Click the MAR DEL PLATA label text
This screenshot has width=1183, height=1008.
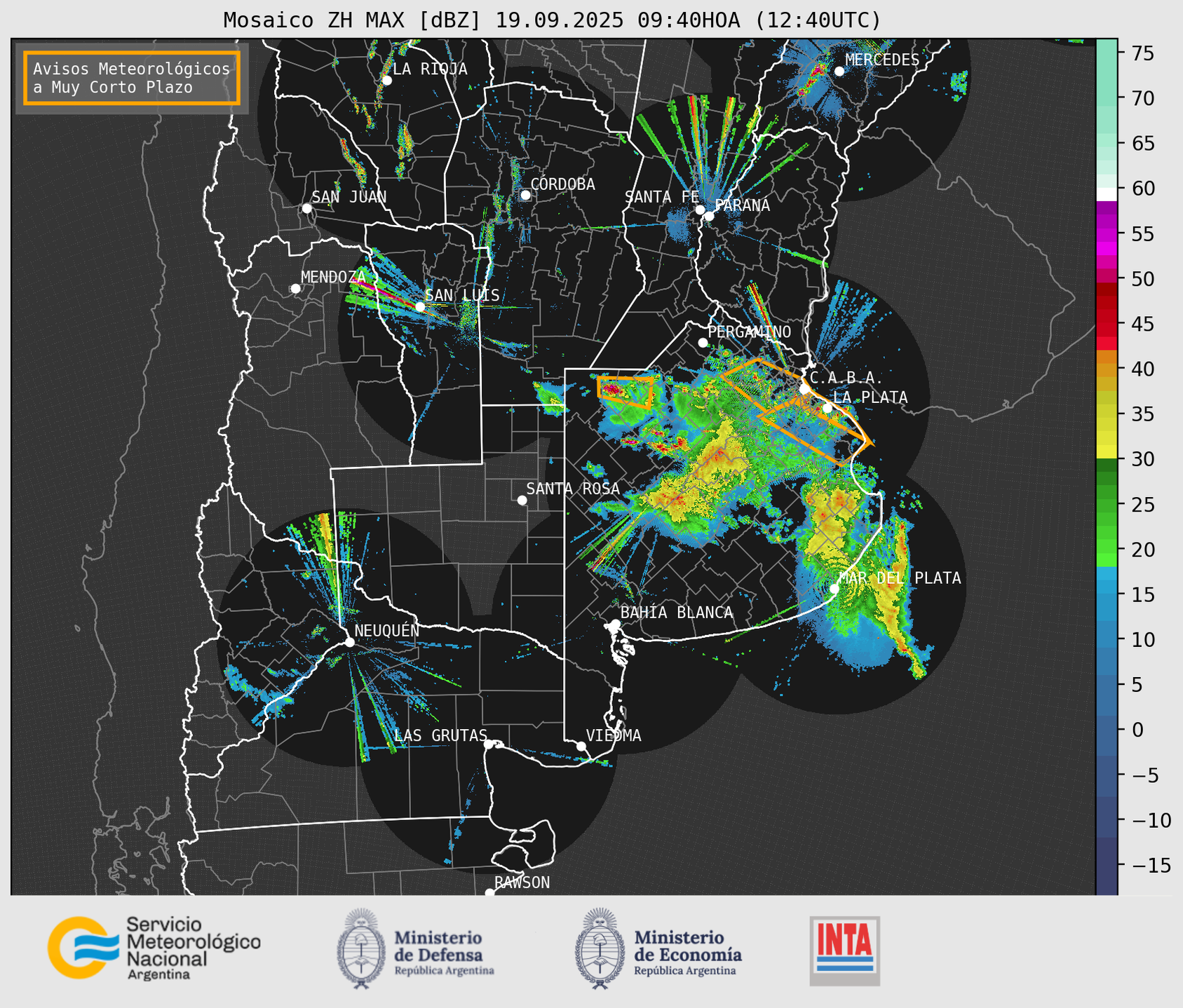(x=900, y=578)
